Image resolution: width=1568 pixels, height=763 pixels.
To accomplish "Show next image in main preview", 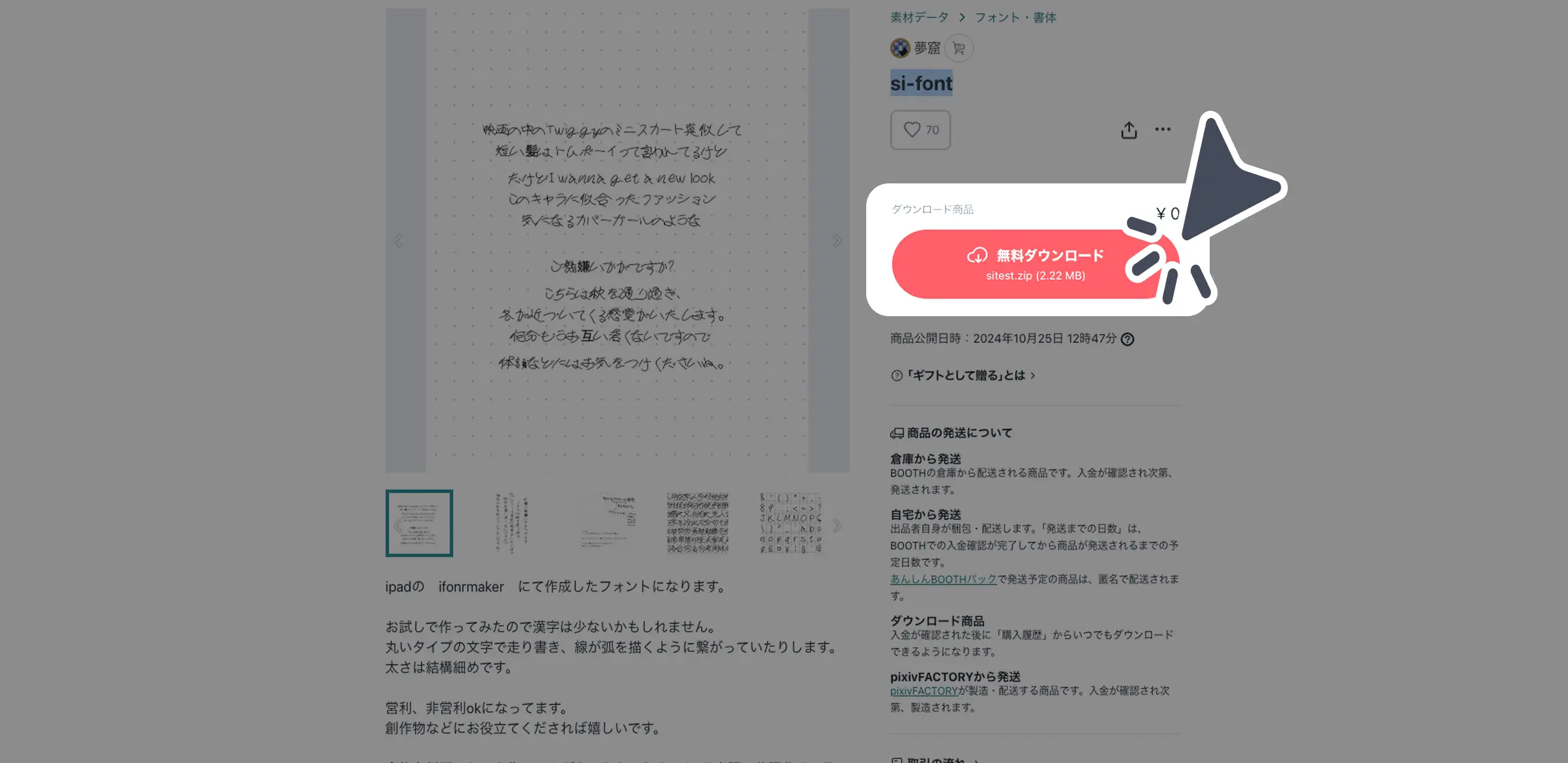I will 837,241.
